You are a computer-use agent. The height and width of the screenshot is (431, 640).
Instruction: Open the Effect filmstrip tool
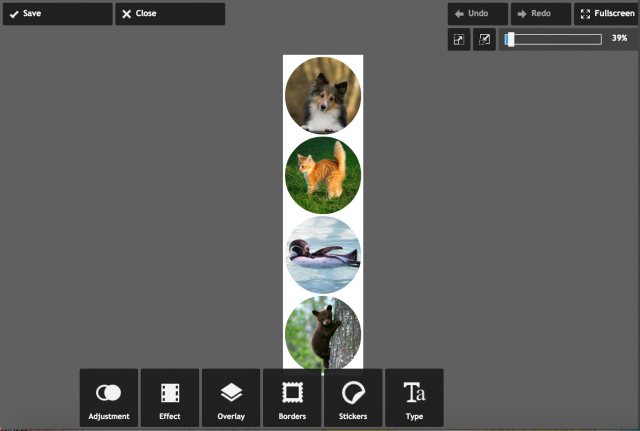tap(170, 398)
